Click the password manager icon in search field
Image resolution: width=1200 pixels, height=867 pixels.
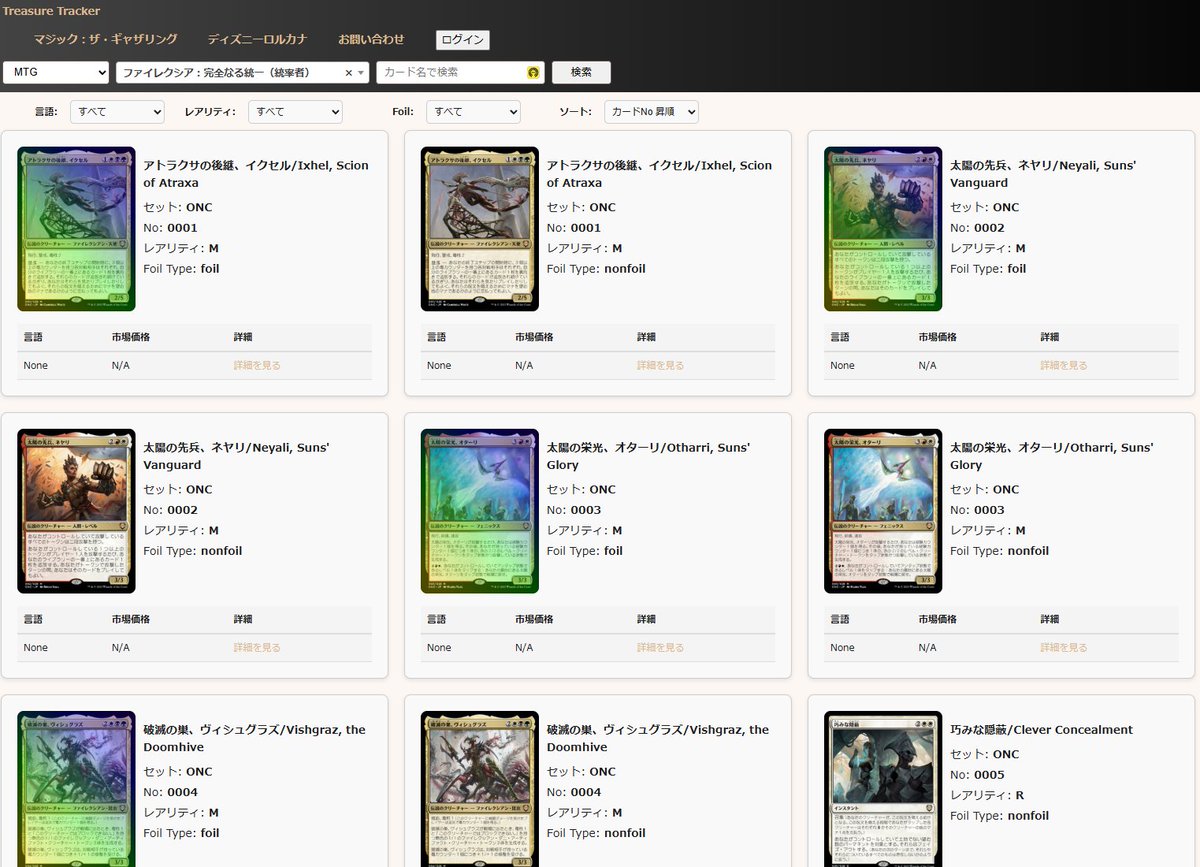pyautogui.click(x=533, y=73)
